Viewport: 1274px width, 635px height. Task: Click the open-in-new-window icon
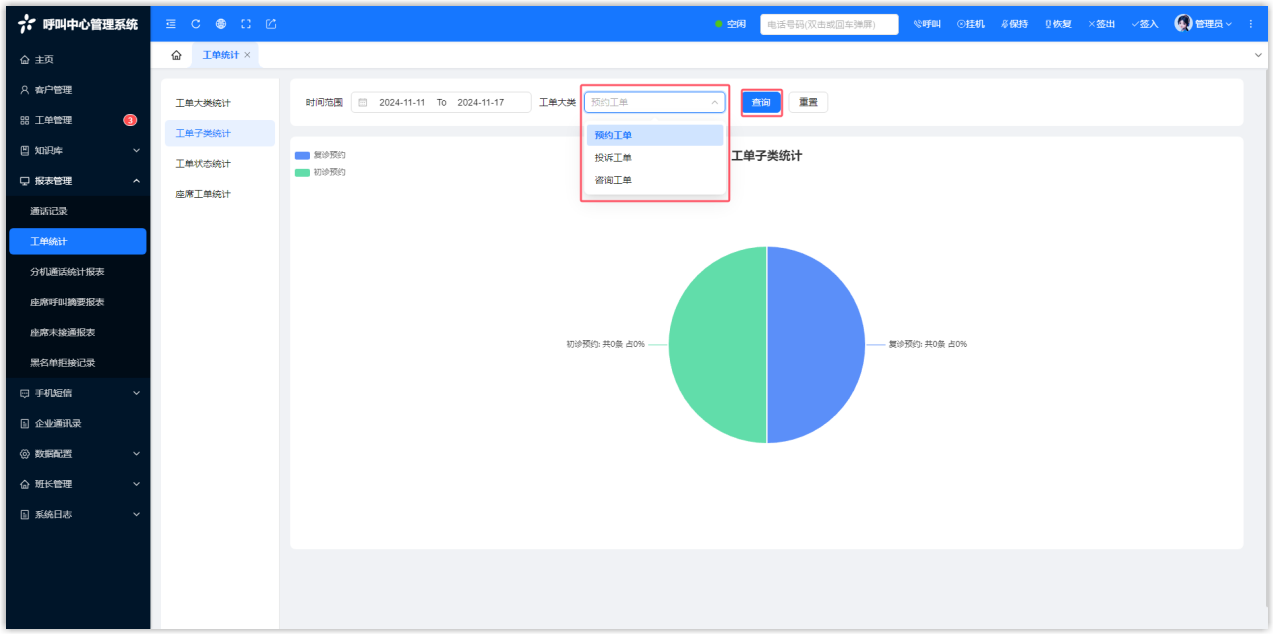coord(271,24)
